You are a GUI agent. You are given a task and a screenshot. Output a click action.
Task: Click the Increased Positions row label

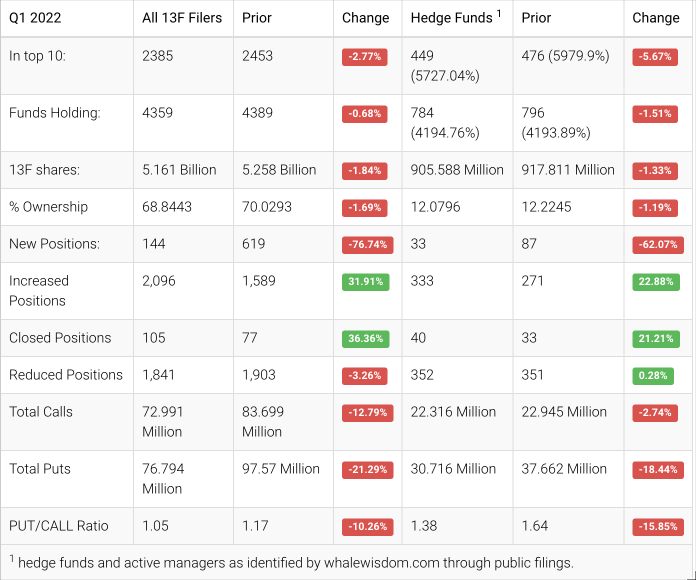38,291
